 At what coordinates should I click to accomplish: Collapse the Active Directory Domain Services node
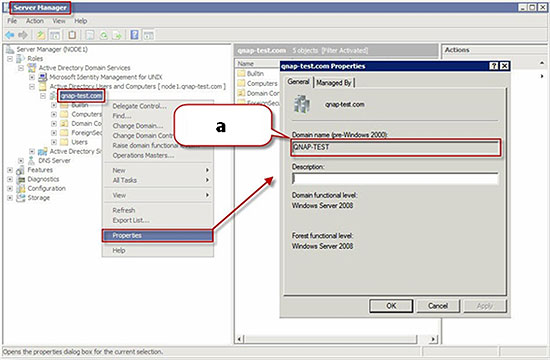[x=21, y=68]
